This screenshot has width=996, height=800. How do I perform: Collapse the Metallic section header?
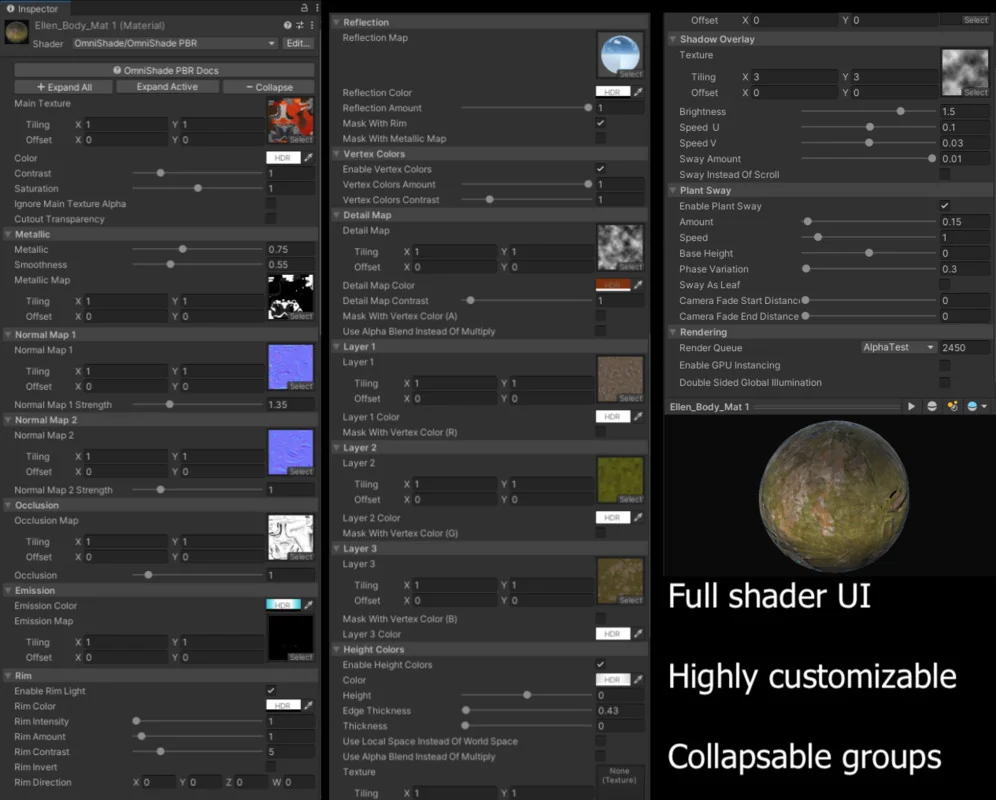coord(32,234)
